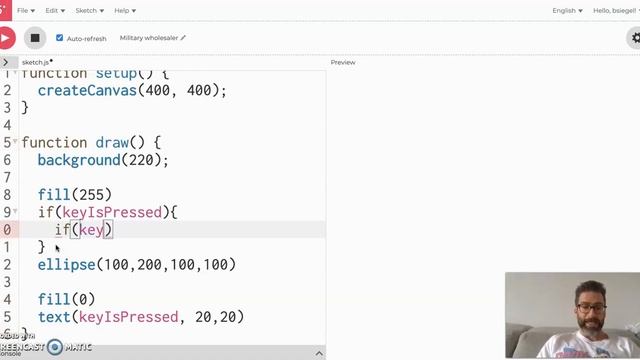Image resolution: width=640 pixels, height=360 pixels.
Task: Collapse the if keyIsPressed fold arrow
Action: coord(15,211)
